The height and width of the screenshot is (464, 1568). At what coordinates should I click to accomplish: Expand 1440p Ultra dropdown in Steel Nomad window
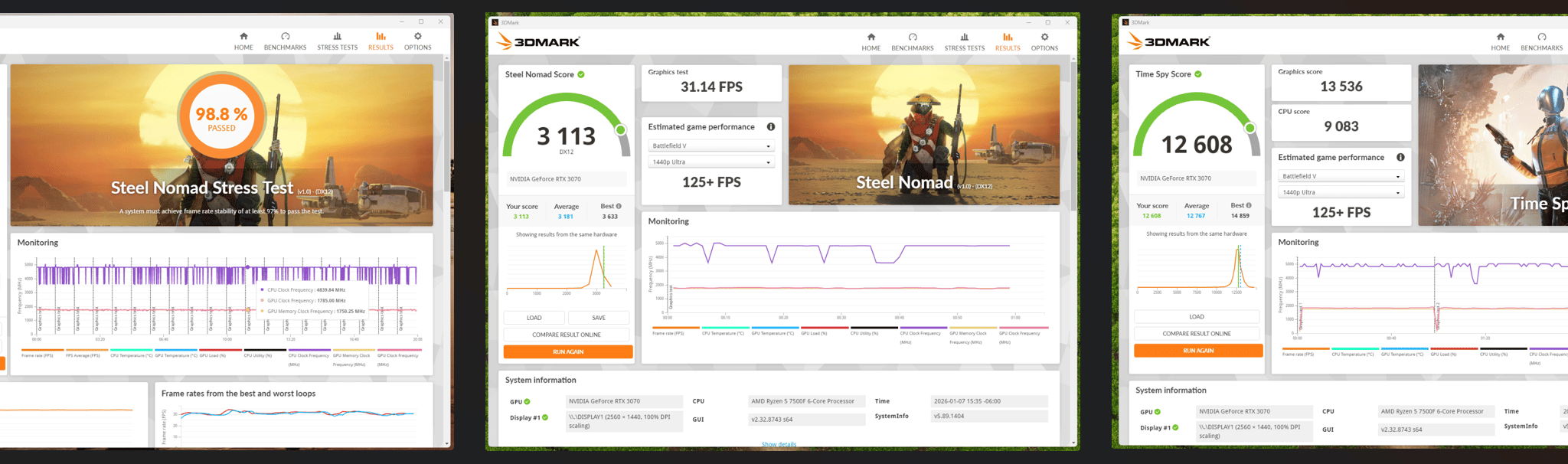tap(711, 162)
